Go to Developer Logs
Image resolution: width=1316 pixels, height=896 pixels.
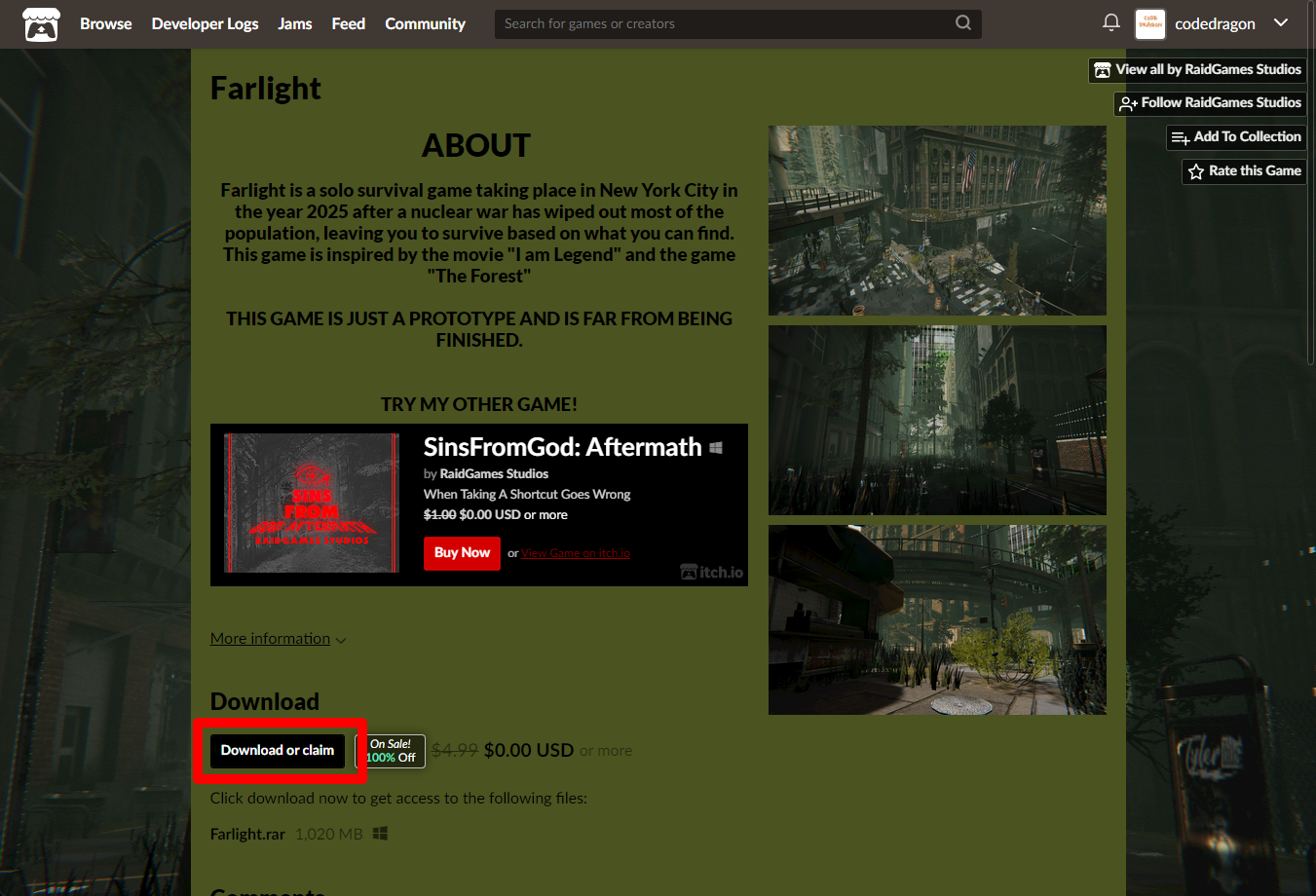pos(205,23)
